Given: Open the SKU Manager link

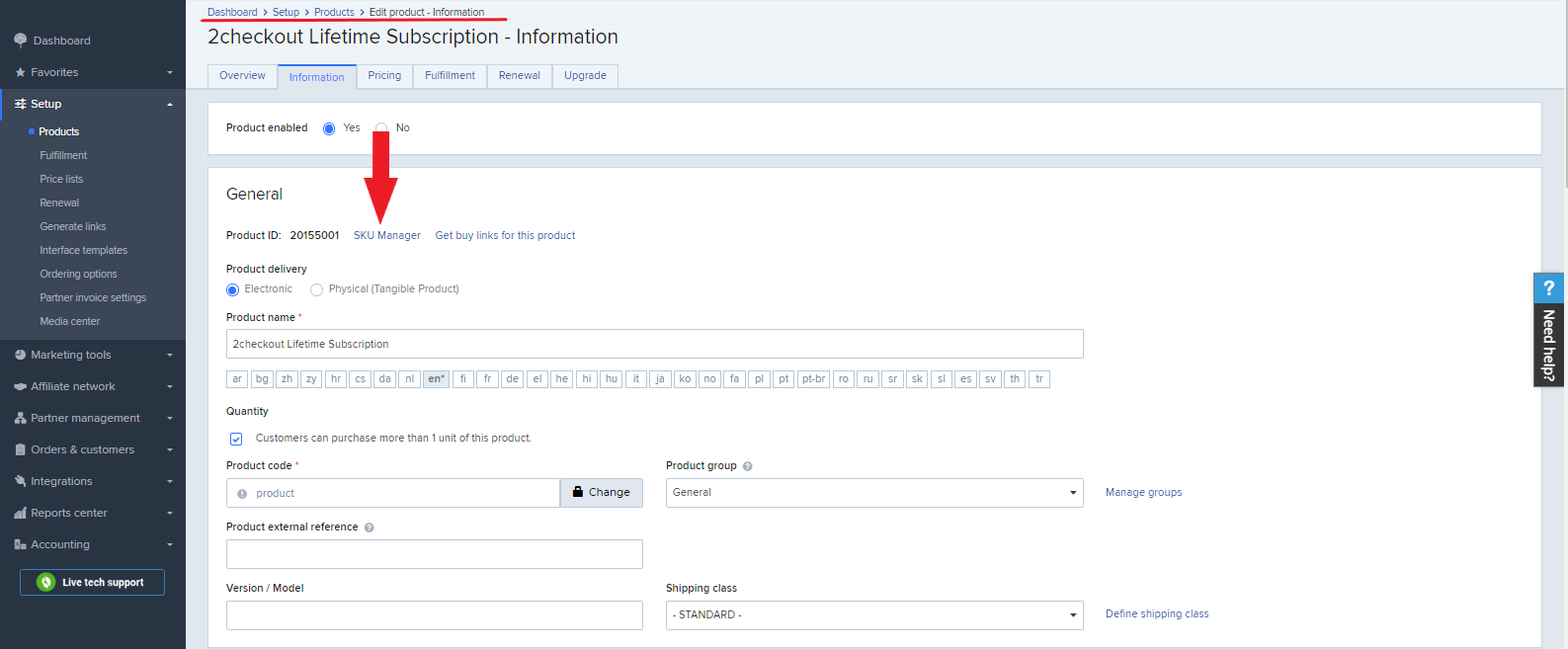Looking at the screenshot, I should point(387,236).
